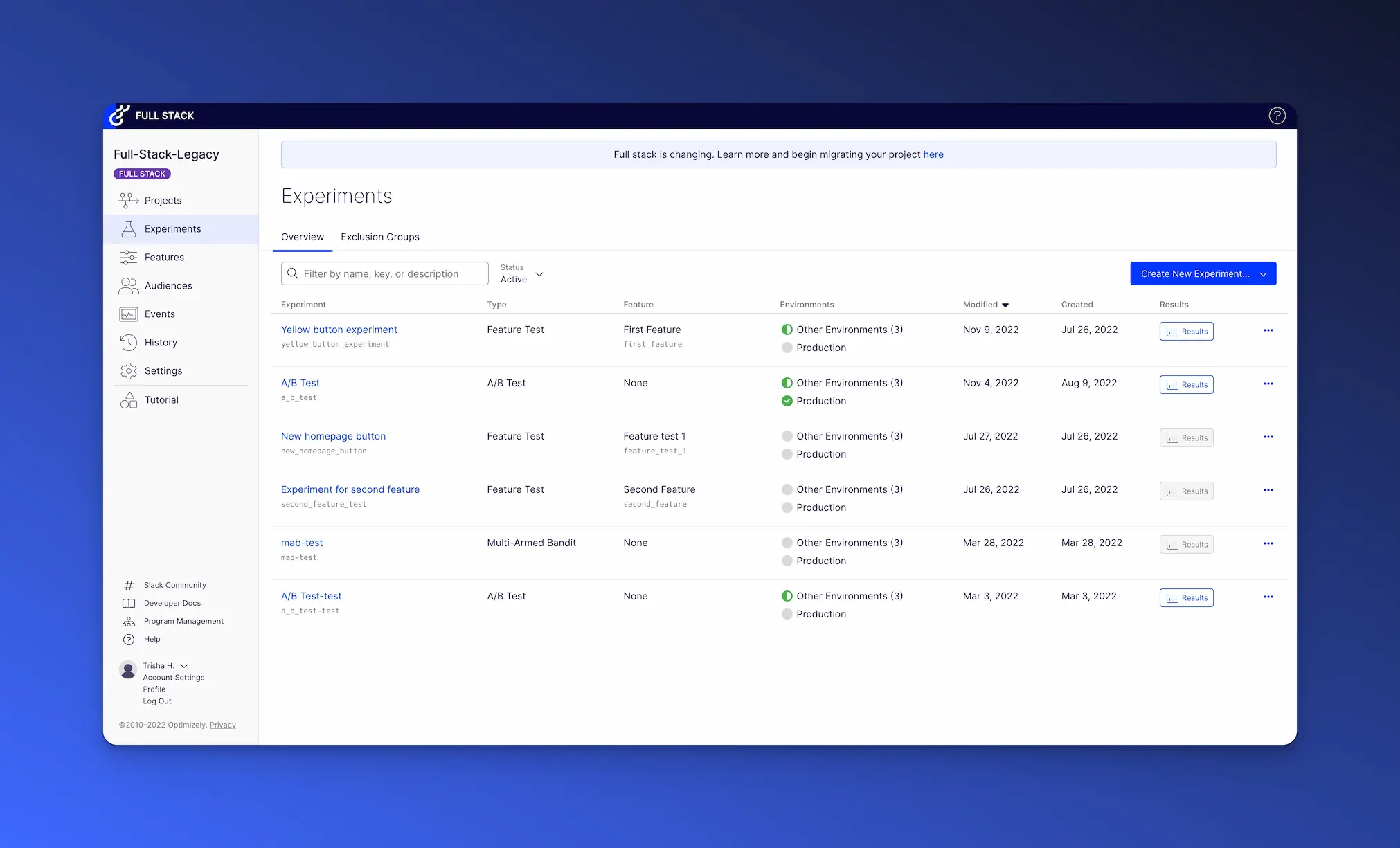Open Results for Yellow button experiment
The image size is (1400, 848).
(1186, 332)
